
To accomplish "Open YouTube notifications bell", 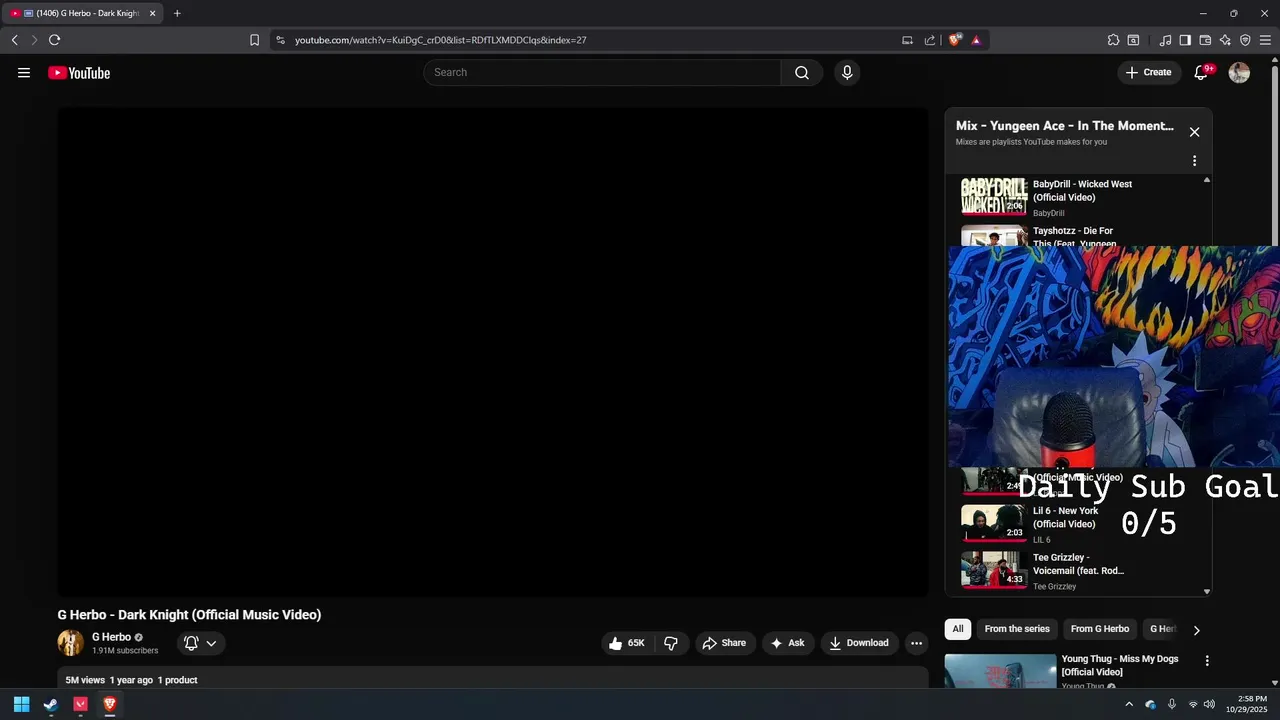I will pos(1201,72).
